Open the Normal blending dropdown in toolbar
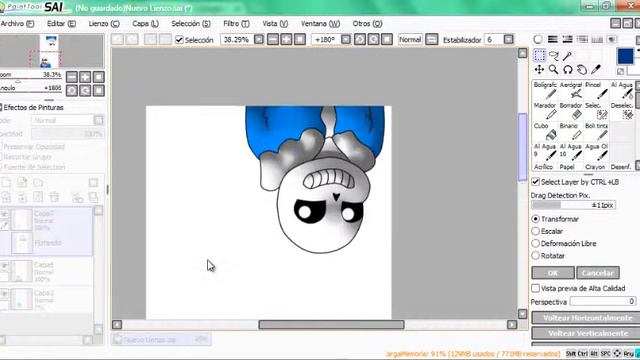The width and height of the screenshot is (640, 360). point(431,40)
